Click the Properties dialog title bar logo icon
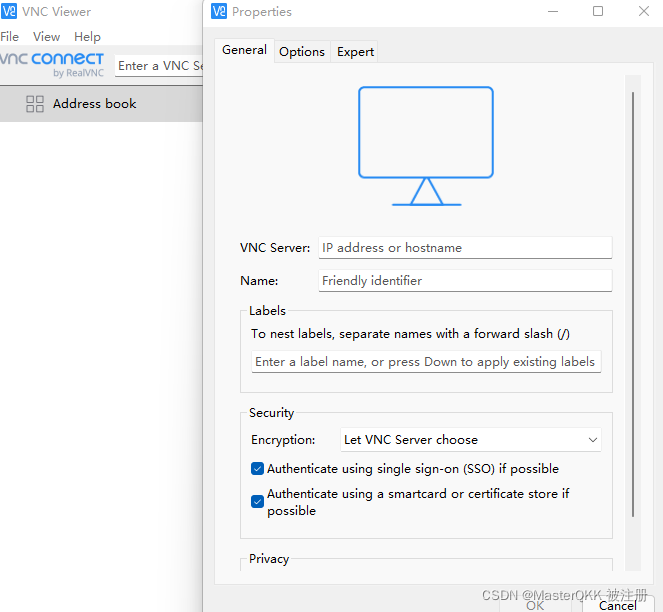This screenshot has width=663, height=612. pos(219,11)
